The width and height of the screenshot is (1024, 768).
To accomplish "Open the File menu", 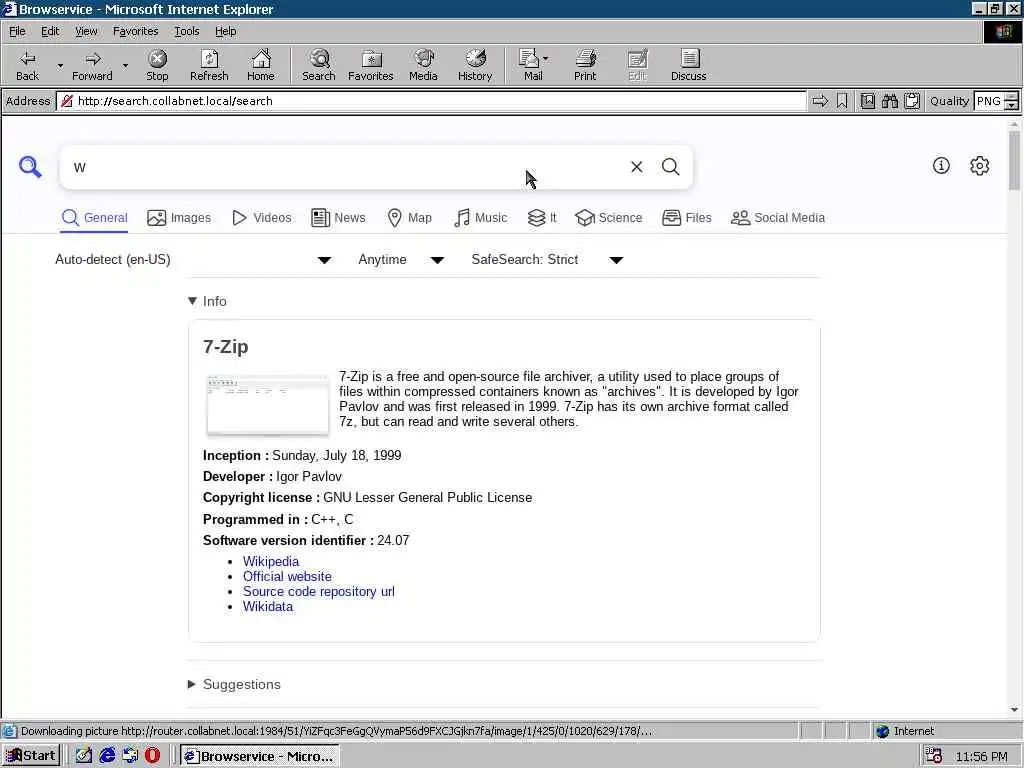I will [x=17, y=31].
